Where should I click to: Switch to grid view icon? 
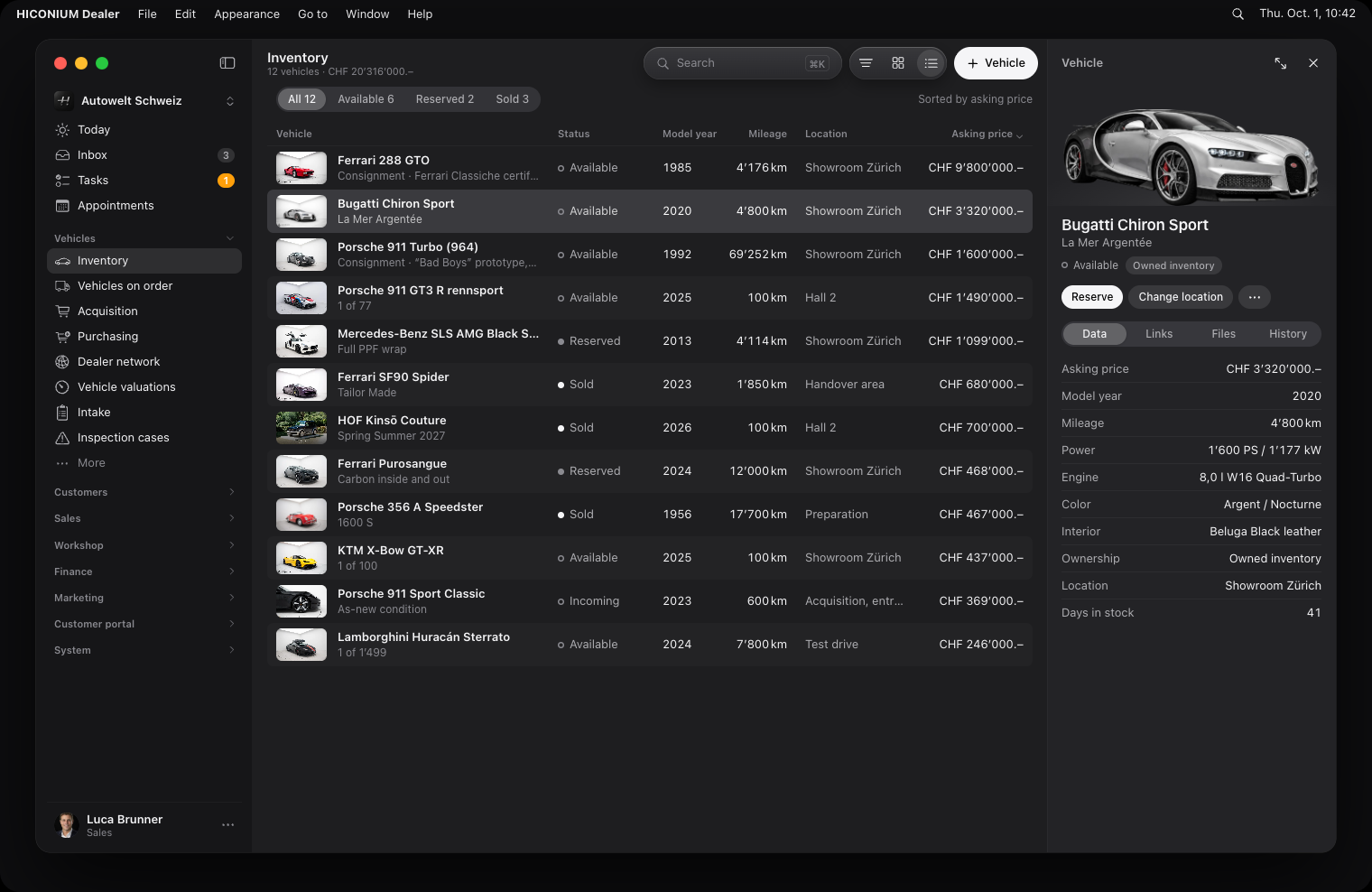898,63
